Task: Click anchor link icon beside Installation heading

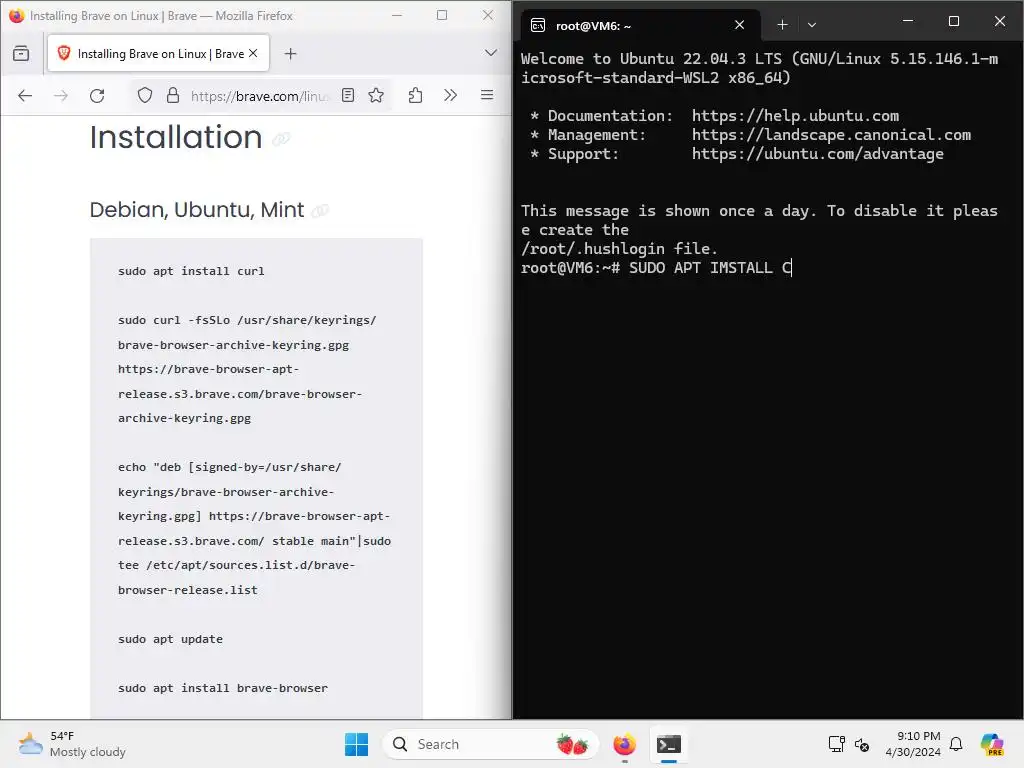Action: pos(281,139)
